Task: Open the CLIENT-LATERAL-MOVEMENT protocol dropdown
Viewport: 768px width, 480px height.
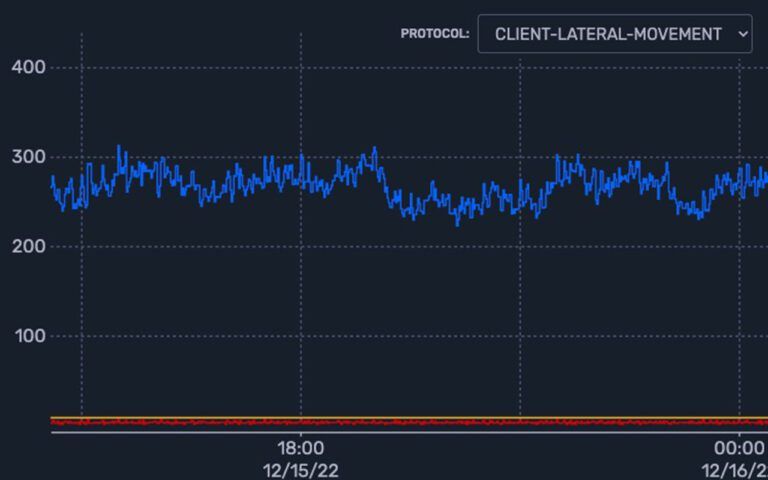Action: 615,34
